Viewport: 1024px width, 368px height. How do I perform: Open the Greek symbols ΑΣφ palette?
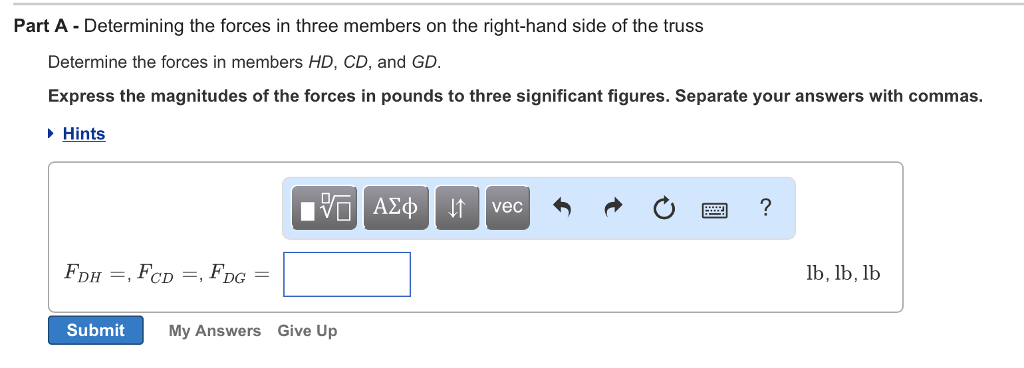(x=396, y=207)
